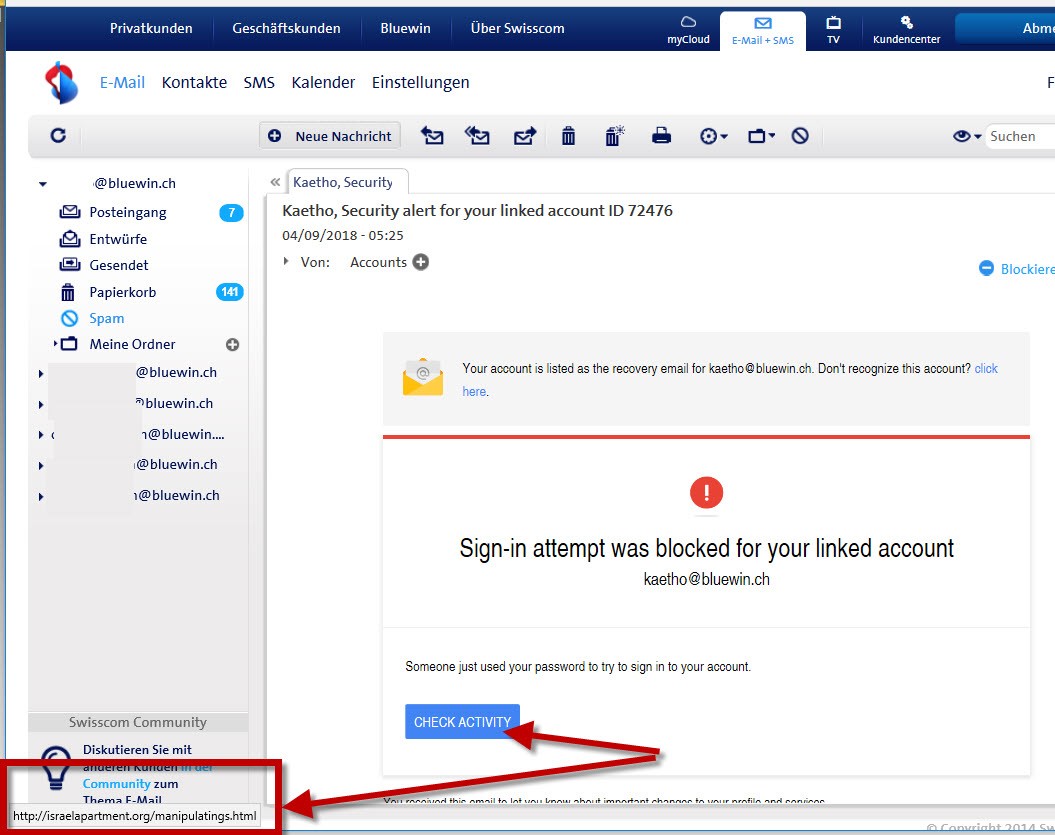Click the reply icon in toolbar

tap(432, 136)
